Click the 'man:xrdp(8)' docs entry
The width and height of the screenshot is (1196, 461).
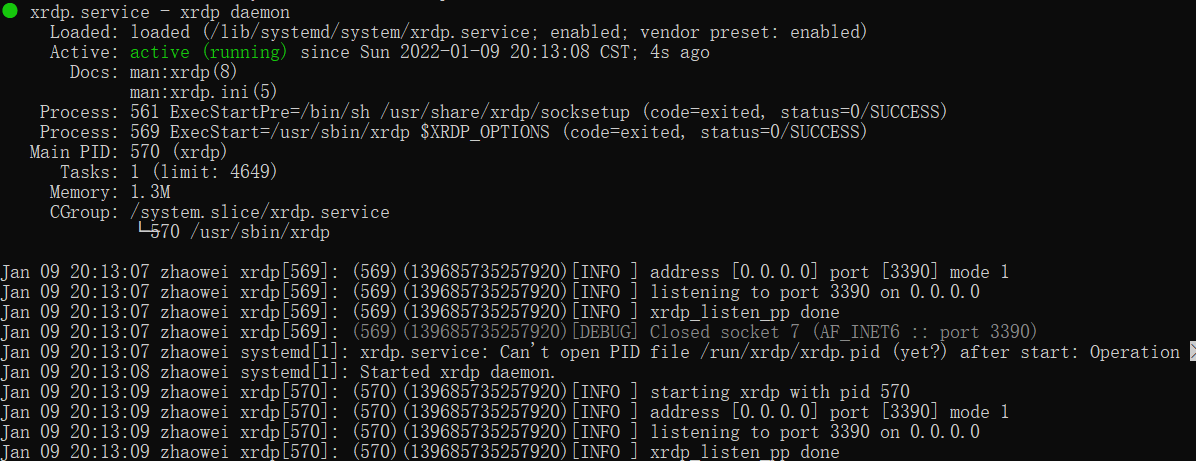tap(184, 73)
